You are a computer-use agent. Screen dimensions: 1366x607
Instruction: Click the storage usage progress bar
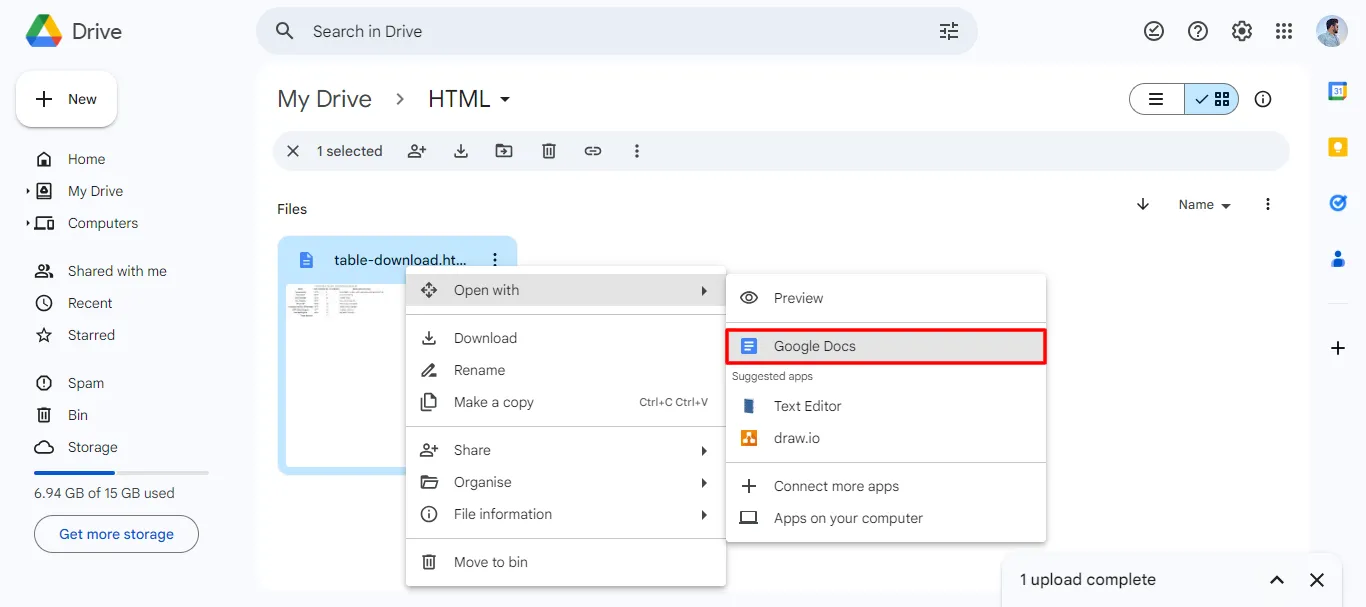coord(120,474)
